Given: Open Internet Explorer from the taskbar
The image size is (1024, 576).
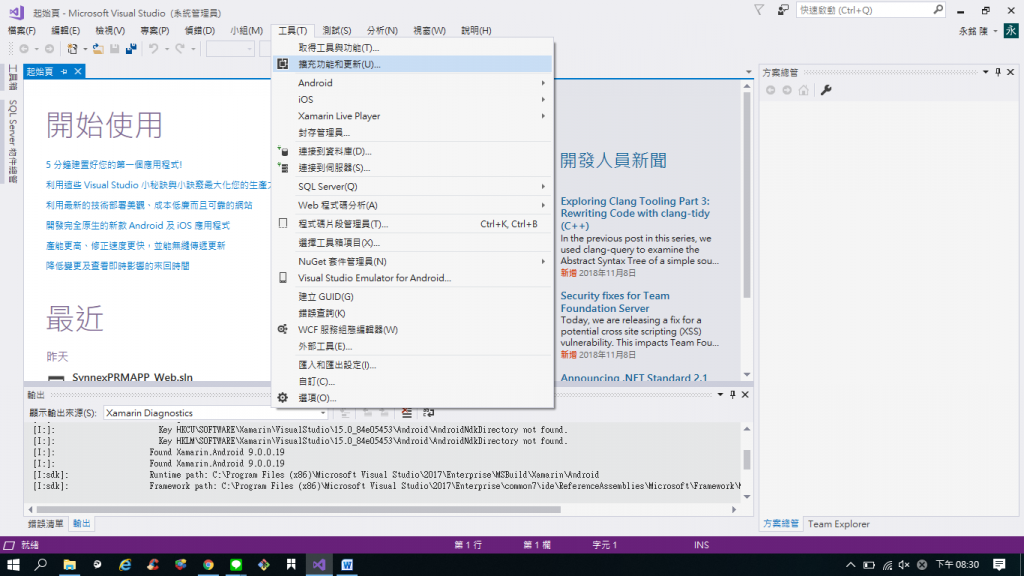Looking at the screenshot, I should [125, 564].
